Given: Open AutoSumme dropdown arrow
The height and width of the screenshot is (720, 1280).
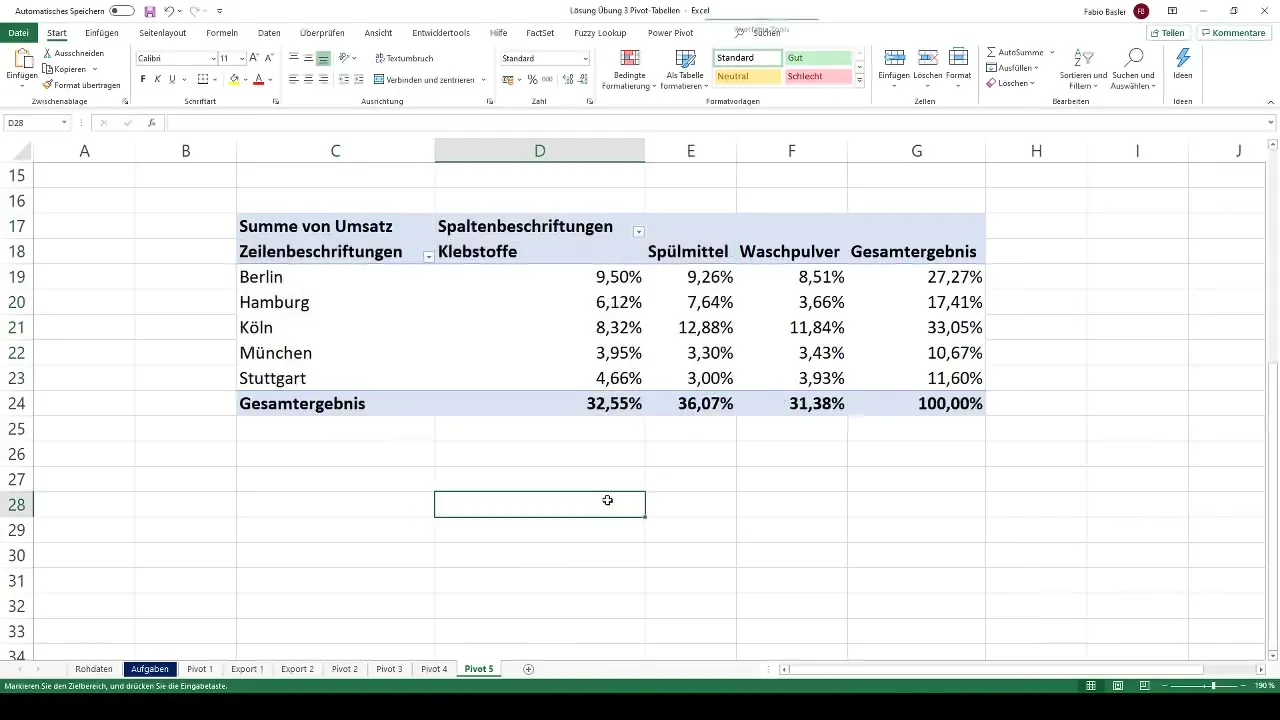Looking at the screenshot, I should 1052,52.
